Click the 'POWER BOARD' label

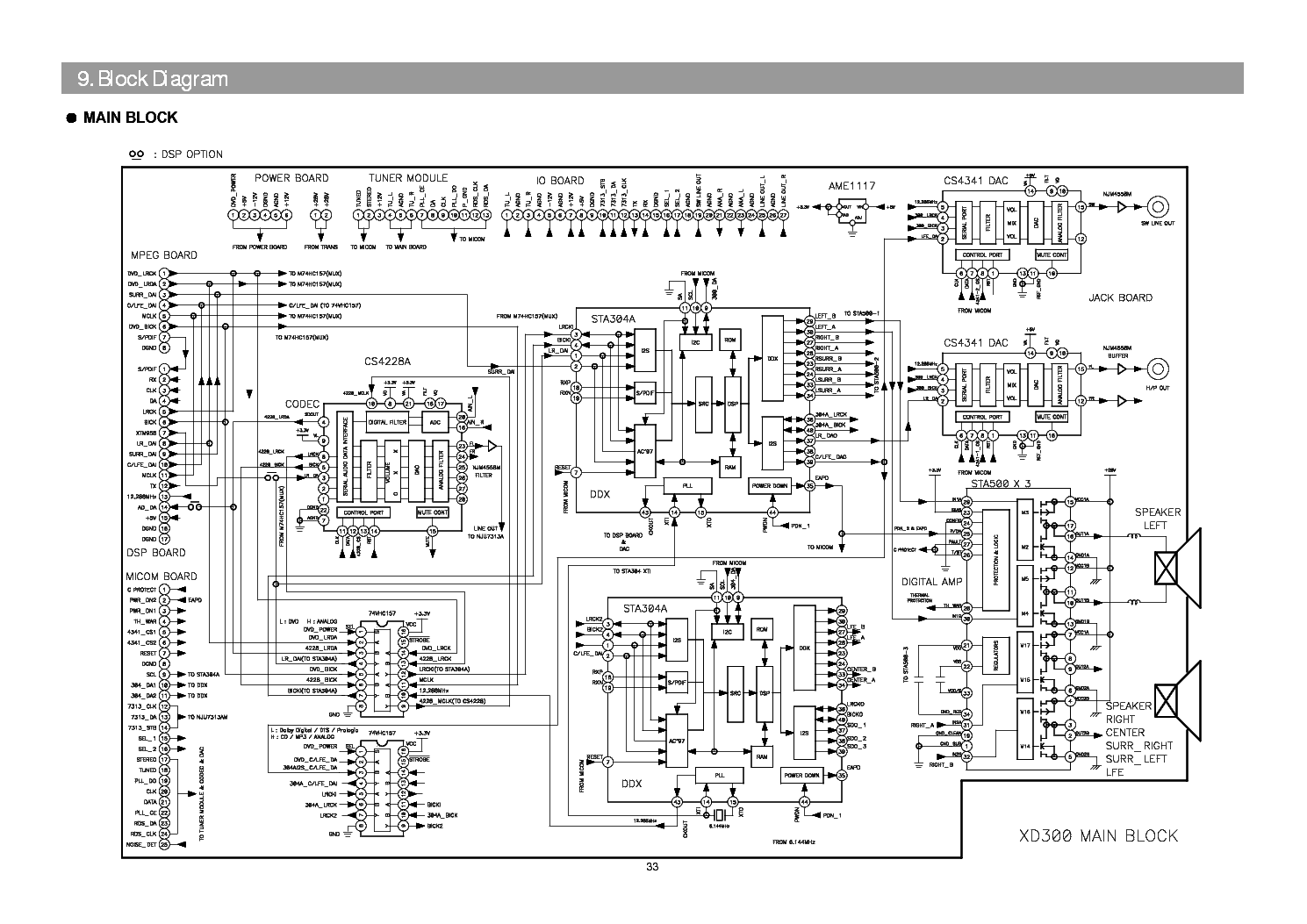click(291, 178)
